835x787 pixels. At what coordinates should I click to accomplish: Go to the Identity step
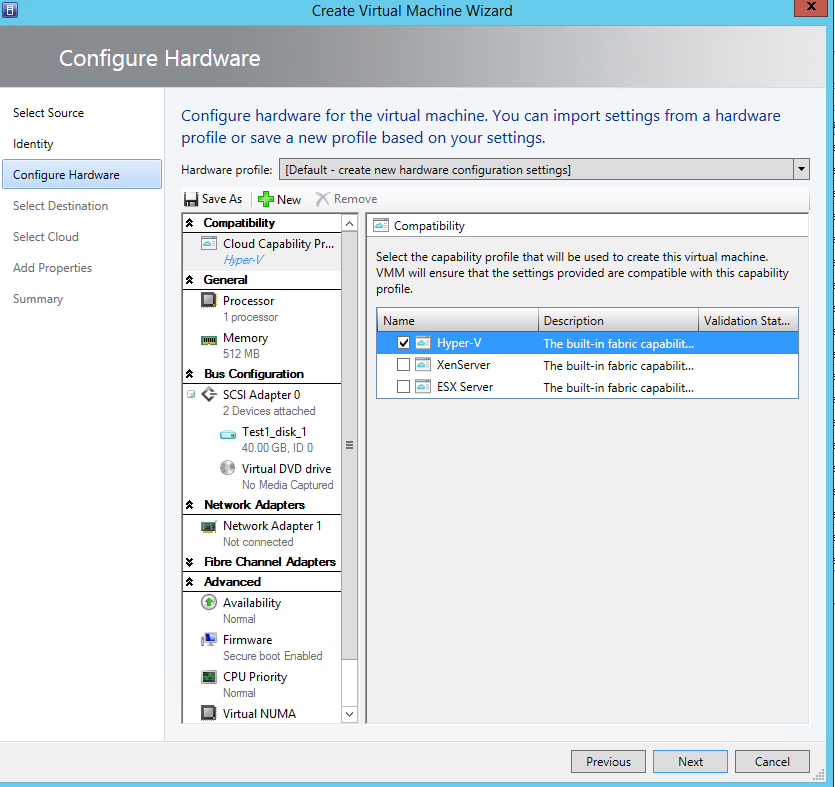point(33,144)
